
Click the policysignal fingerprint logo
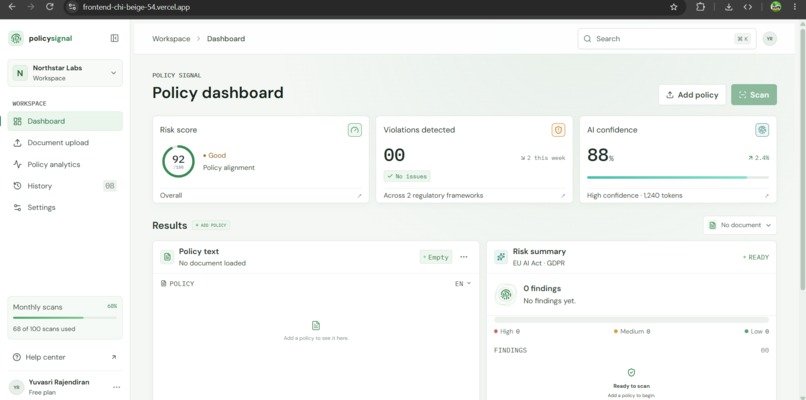16,38
